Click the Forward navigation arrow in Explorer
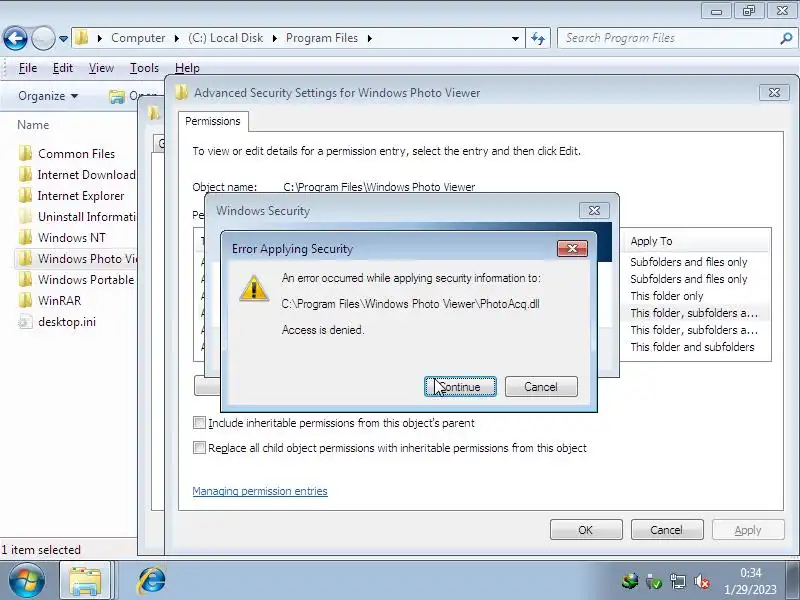This screenshot has height=600, width=800. click(43, 38)
